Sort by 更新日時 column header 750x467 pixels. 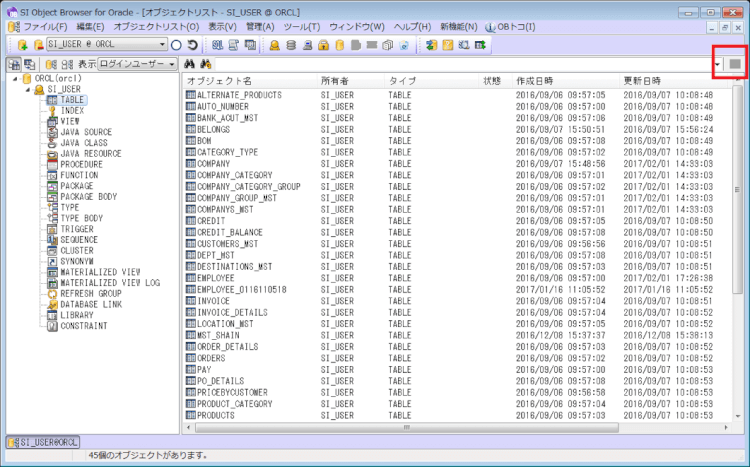(x=673, y=81)
